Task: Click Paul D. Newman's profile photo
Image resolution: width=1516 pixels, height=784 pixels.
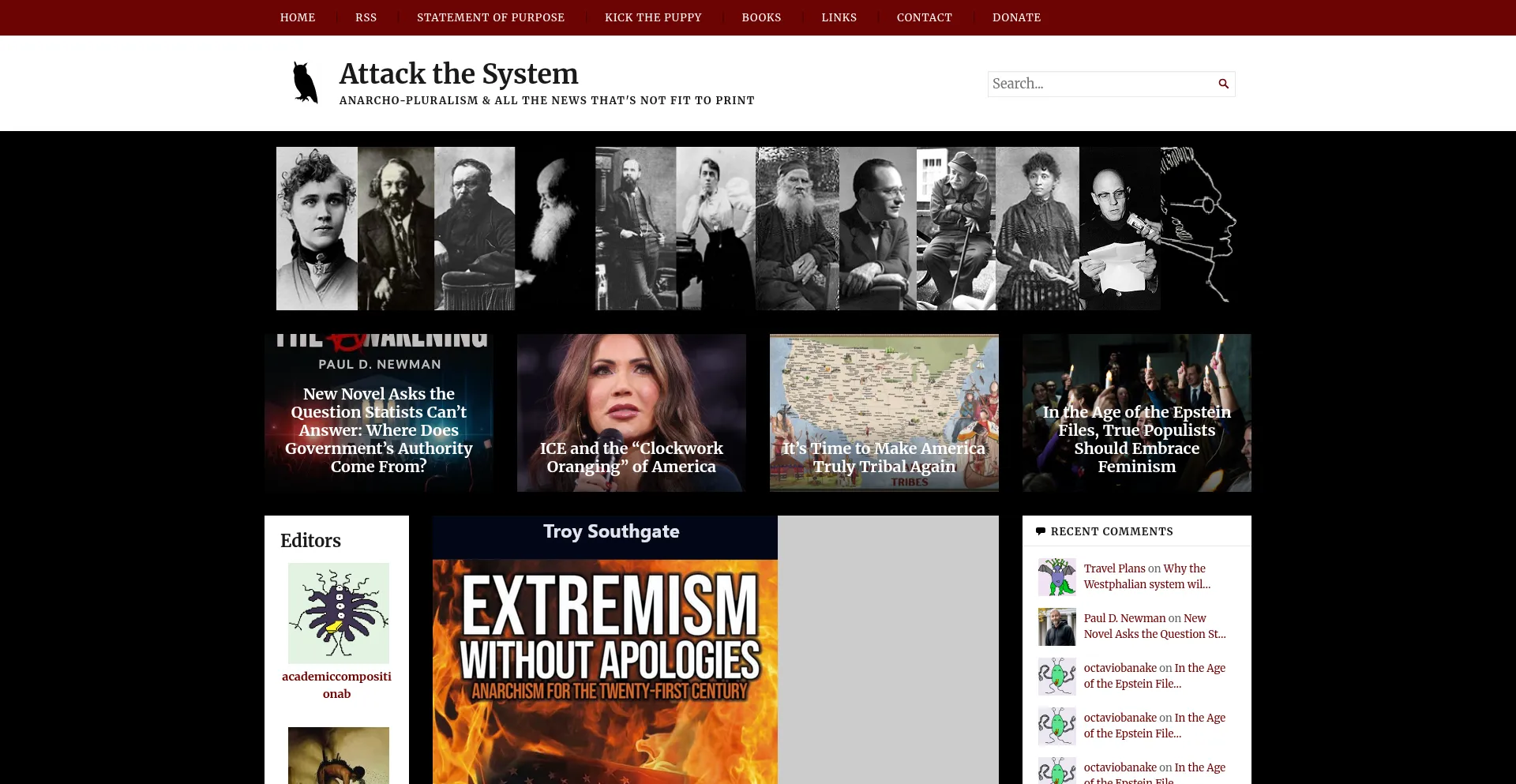Action: point(1056,626)
